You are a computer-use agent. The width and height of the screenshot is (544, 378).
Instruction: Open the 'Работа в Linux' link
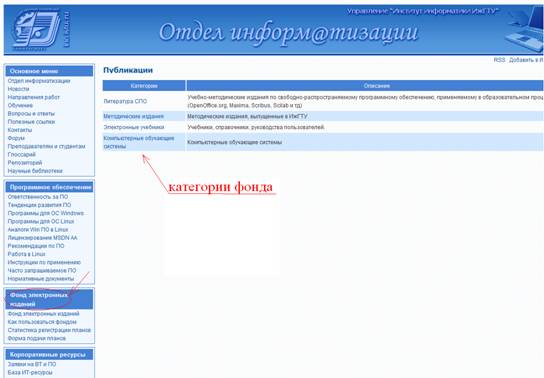pos(26,254)
